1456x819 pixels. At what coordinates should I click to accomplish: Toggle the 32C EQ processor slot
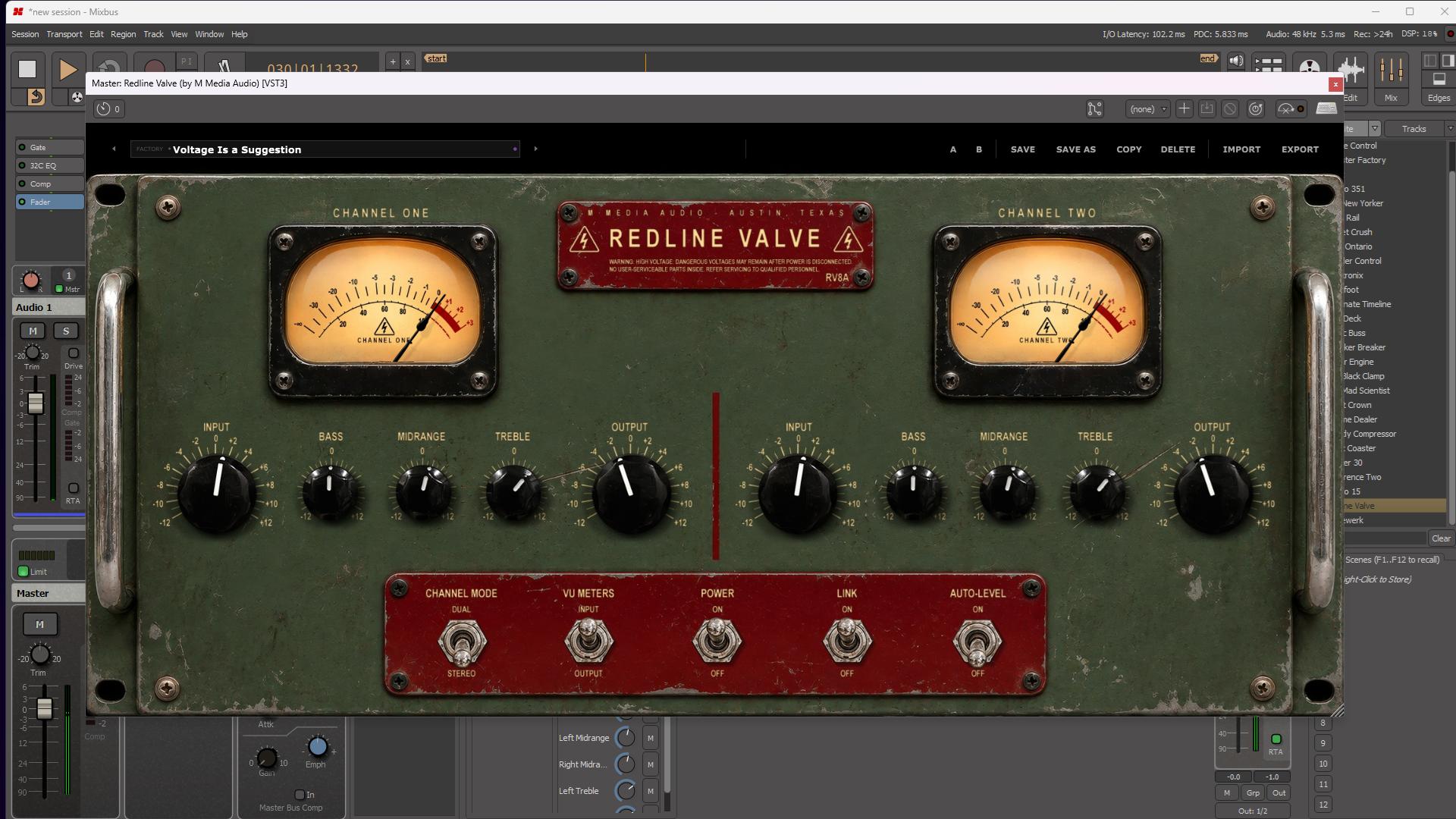coord(50,165)
